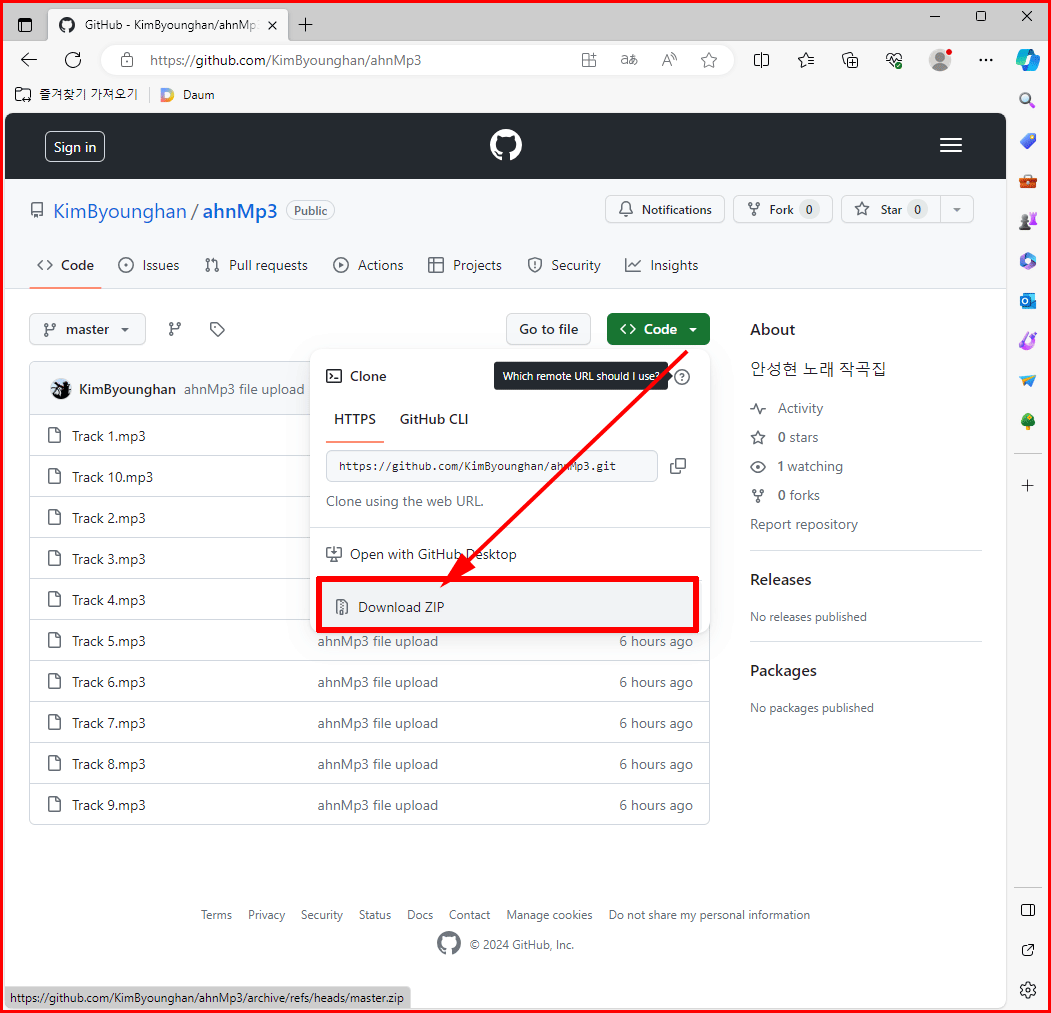
Task: Click the translate page icon in address bar
Action: (x=629, y=60)
